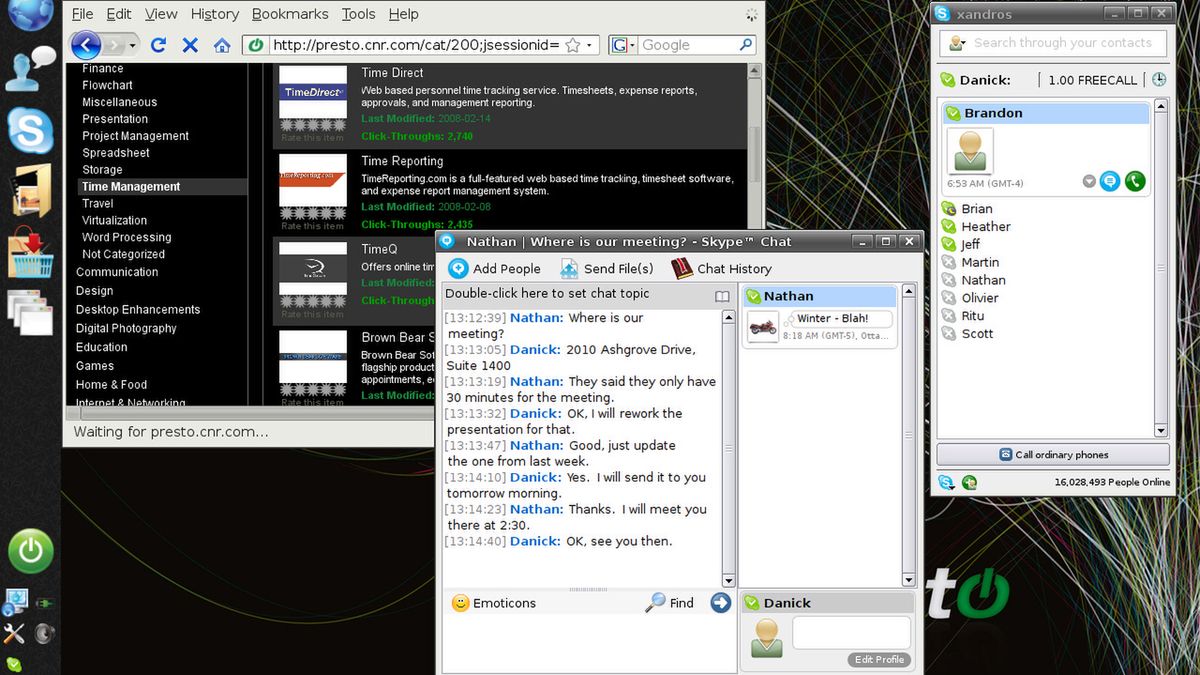Change Danick's status icon in Skype window
The width and height of the screenshot is (1200, 675).
click(947, 80)
